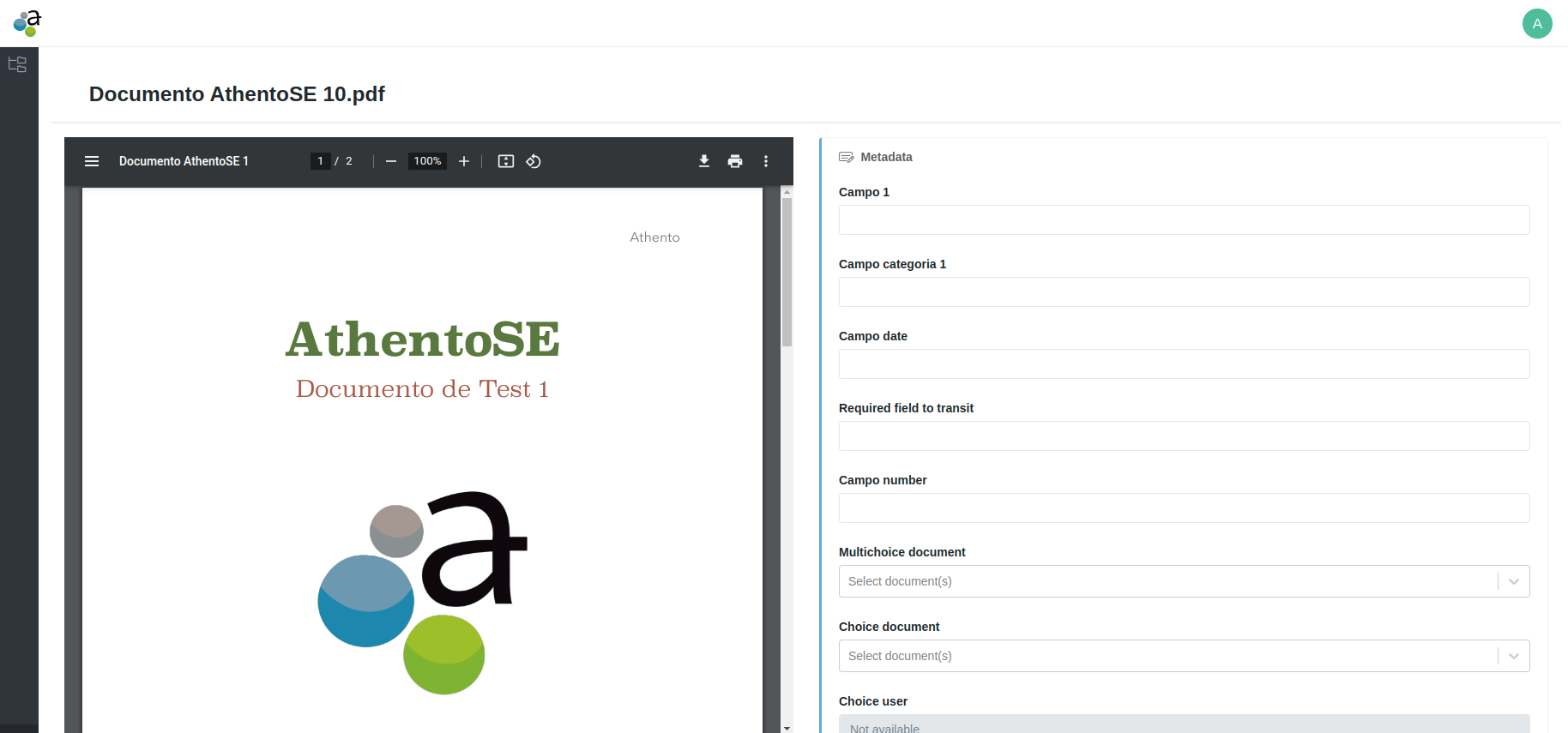Click into the Campo number field
This screenshot has width=1568, height=733.
[x=1184, y=508]
